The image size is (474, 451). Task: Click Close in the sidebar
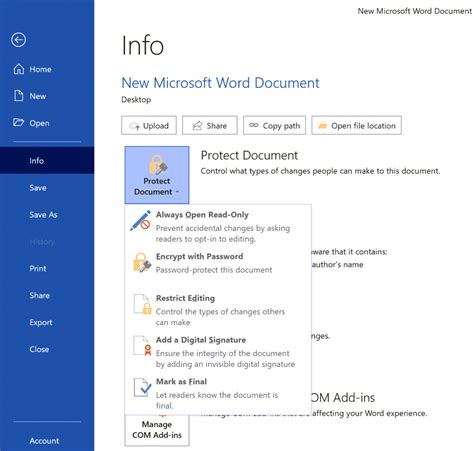point(47,349)
